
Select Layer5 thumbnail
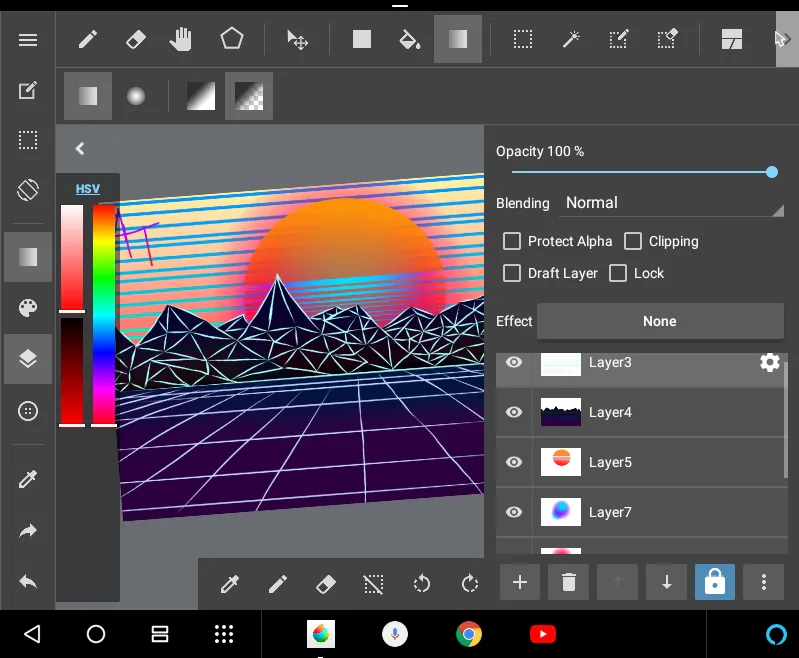click(561, 462)
